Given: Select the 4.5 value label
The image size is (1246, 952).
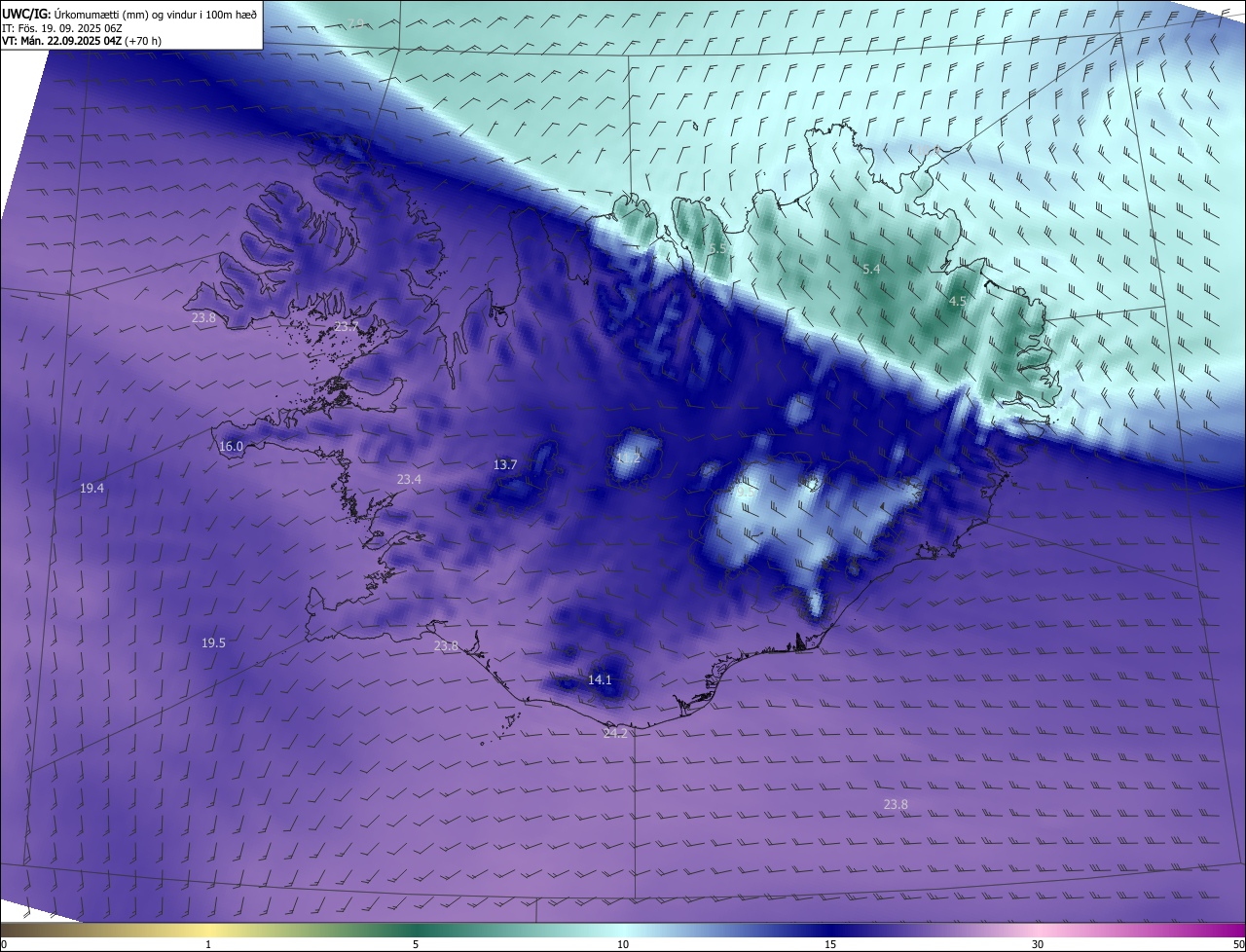Looking at the screenshot, I should [957, 302].
